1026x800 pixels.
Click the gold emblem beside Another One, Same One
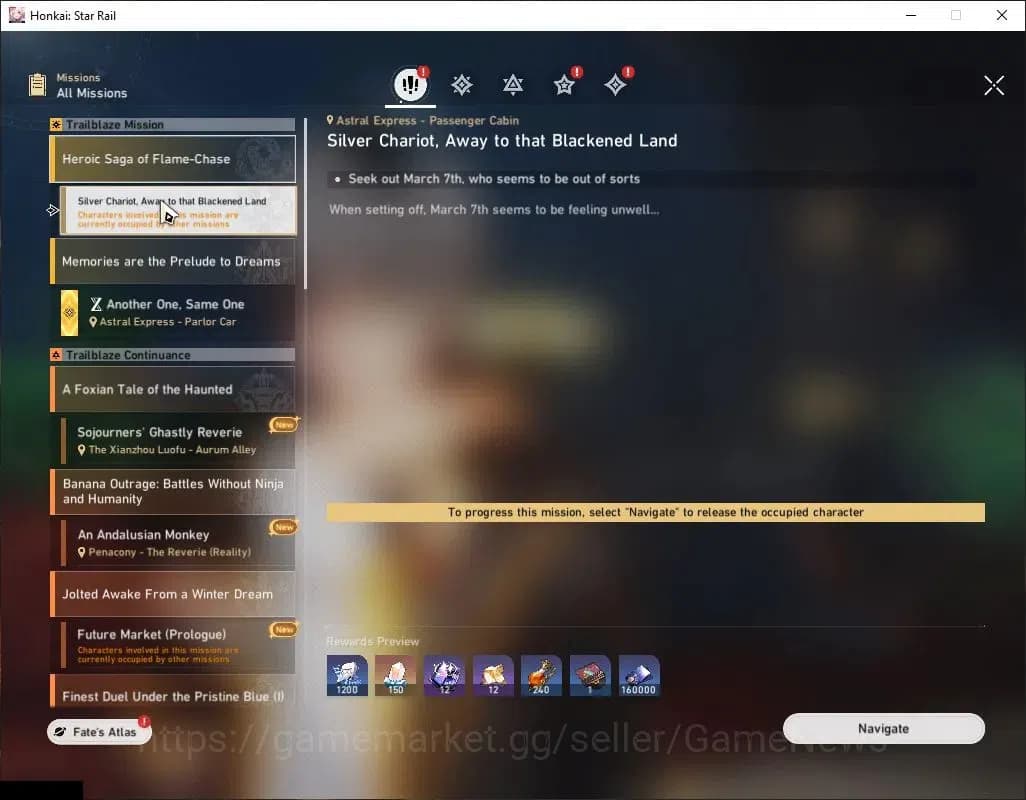(x=69, y=313)
